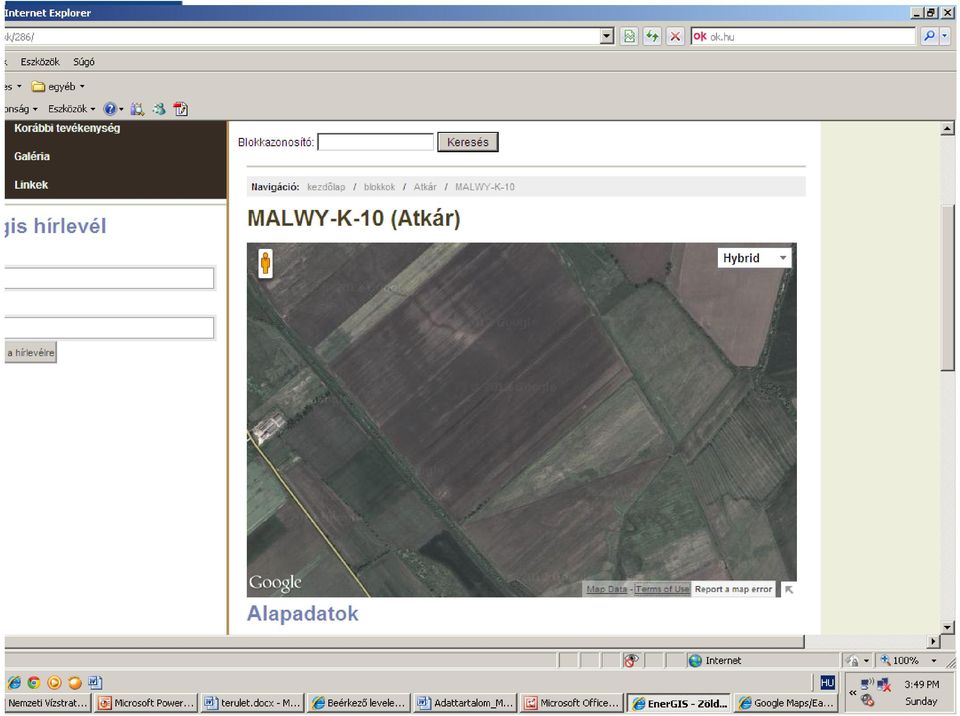
Task: Click the newsletter subscribe button 'a hírlevélre'
Action: 31,353
